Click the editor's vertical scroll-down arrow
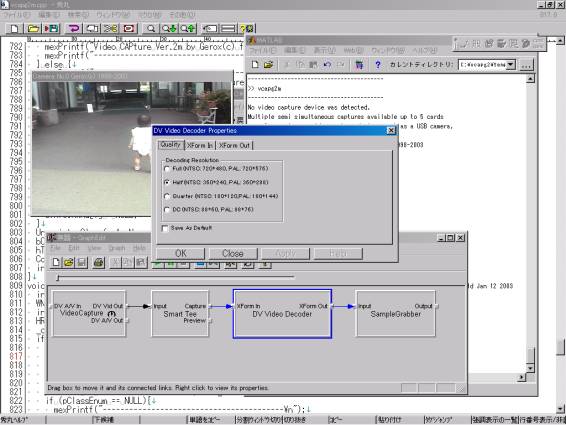 (x=560, y=409)
